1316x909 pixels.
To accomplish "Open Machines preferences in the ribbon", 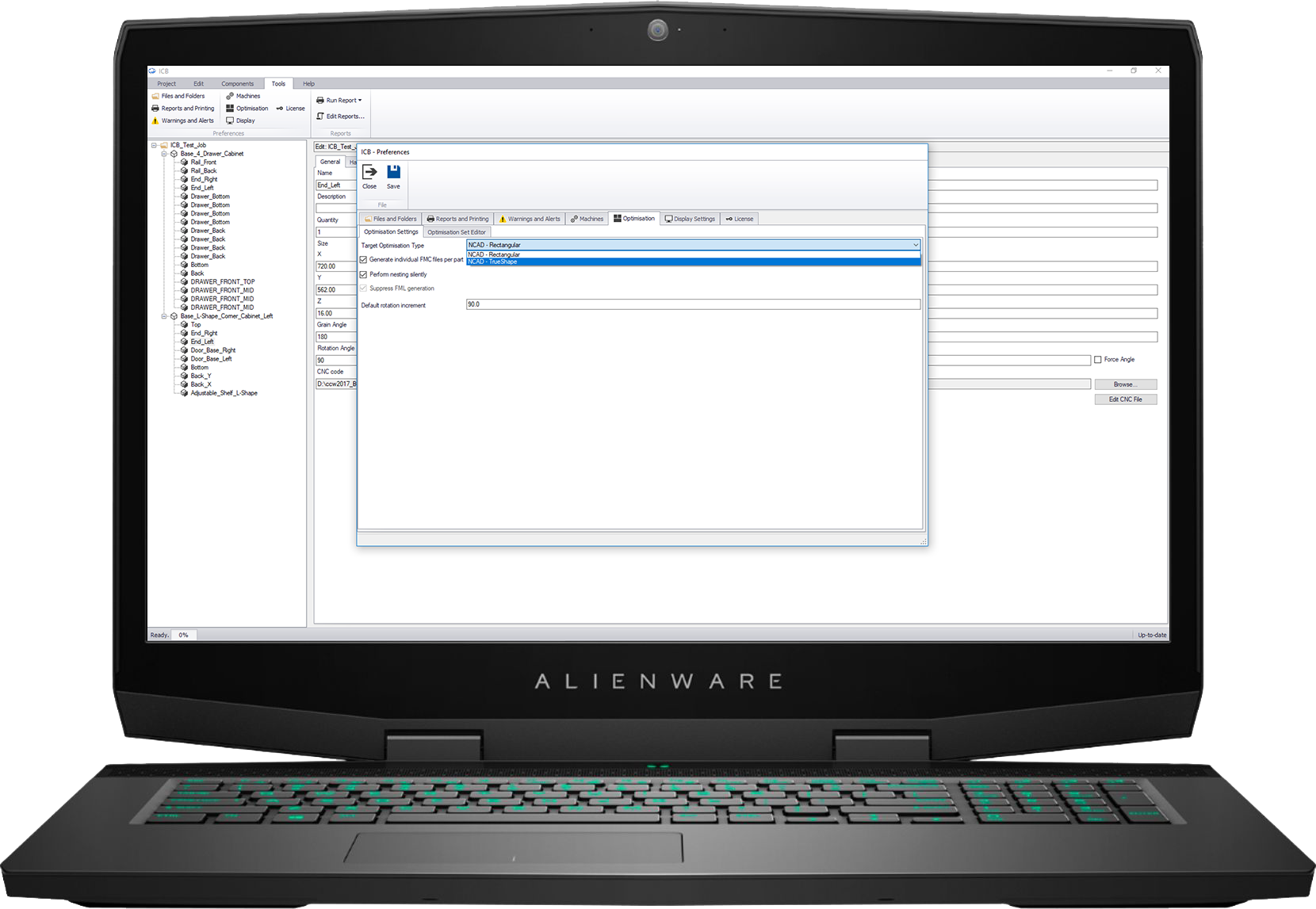I will (243, 96).
